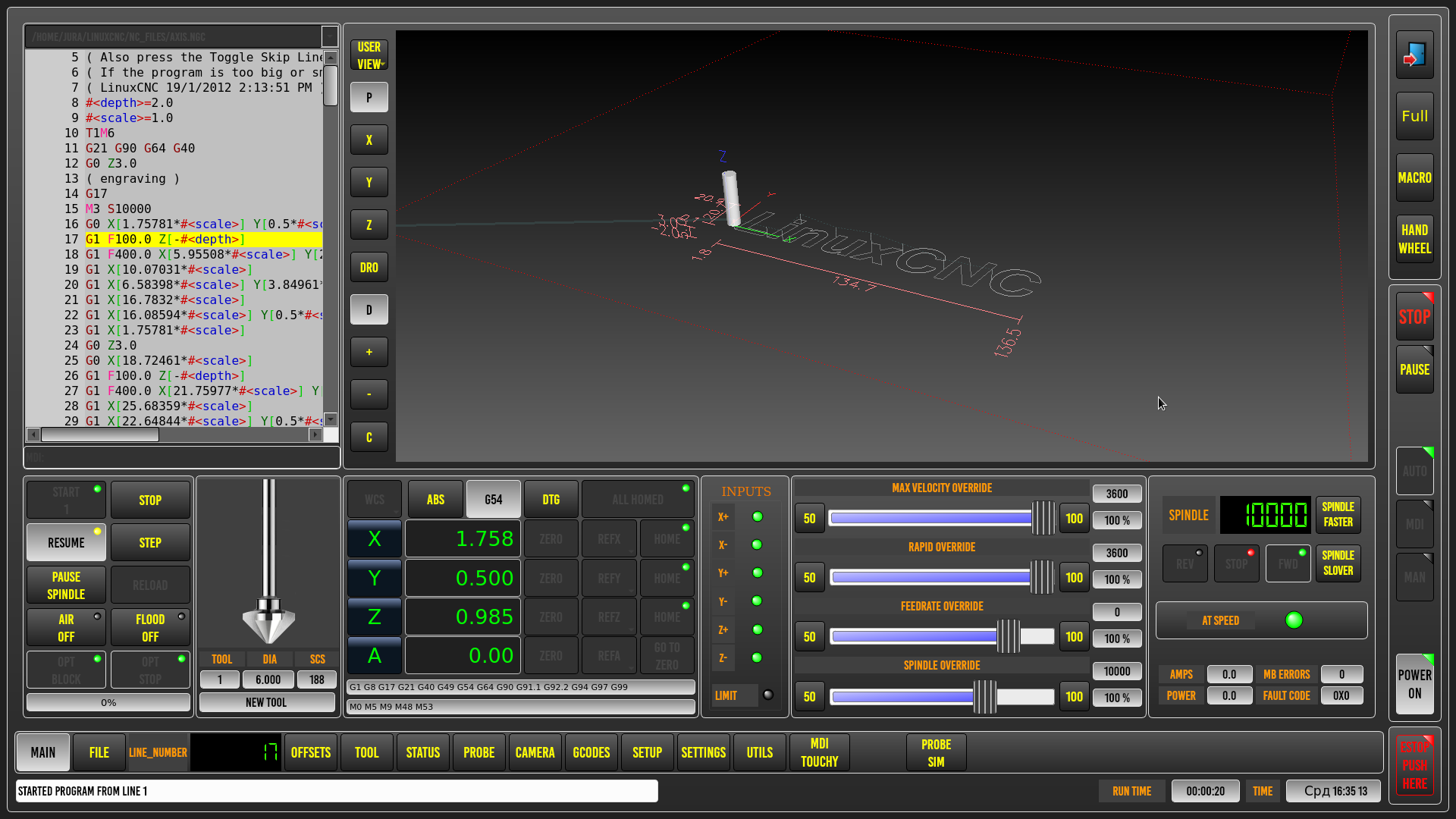
Task: Open the CAMERA tab
Action: (x=535, y=753)
